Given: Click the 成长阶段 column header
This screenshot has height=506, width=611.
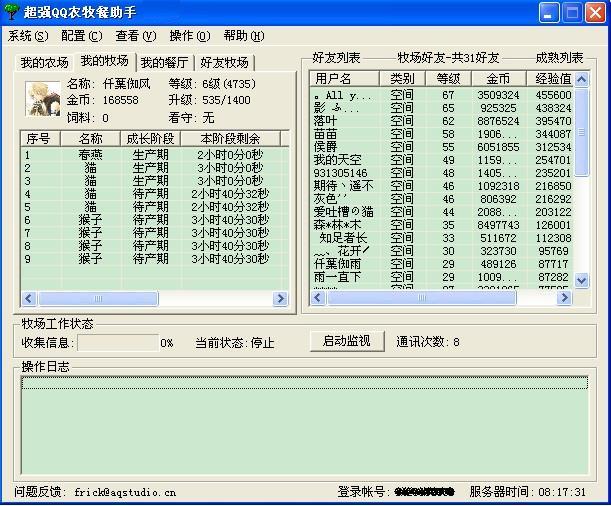Looking at the screenshot, I should (150, 139).
